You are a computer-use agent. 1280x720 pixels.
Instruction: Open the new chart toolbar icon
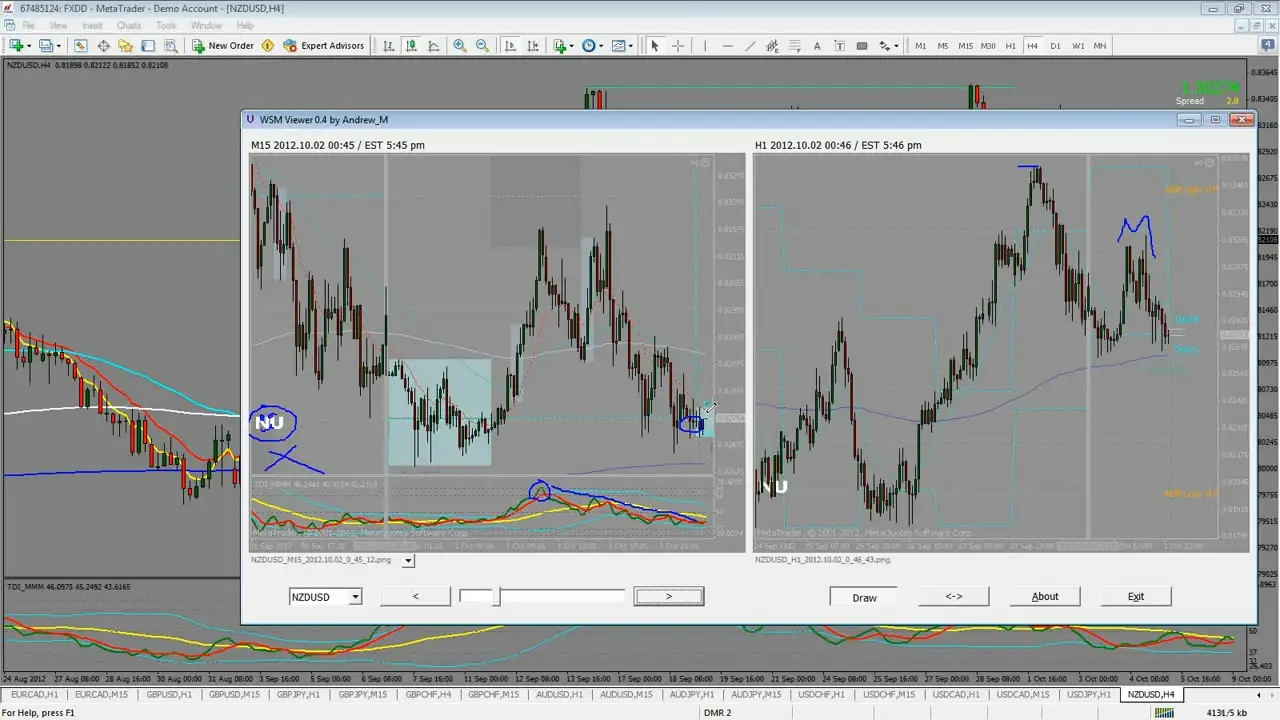coord(17,46)
